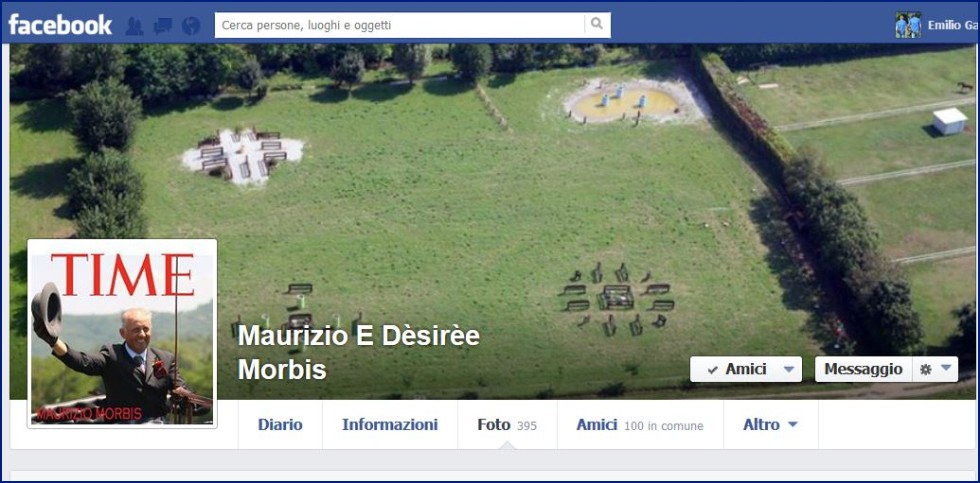Switch to the Informazioni tab
This screenshot has width=980, height=483.
click(x=390, y=425)
